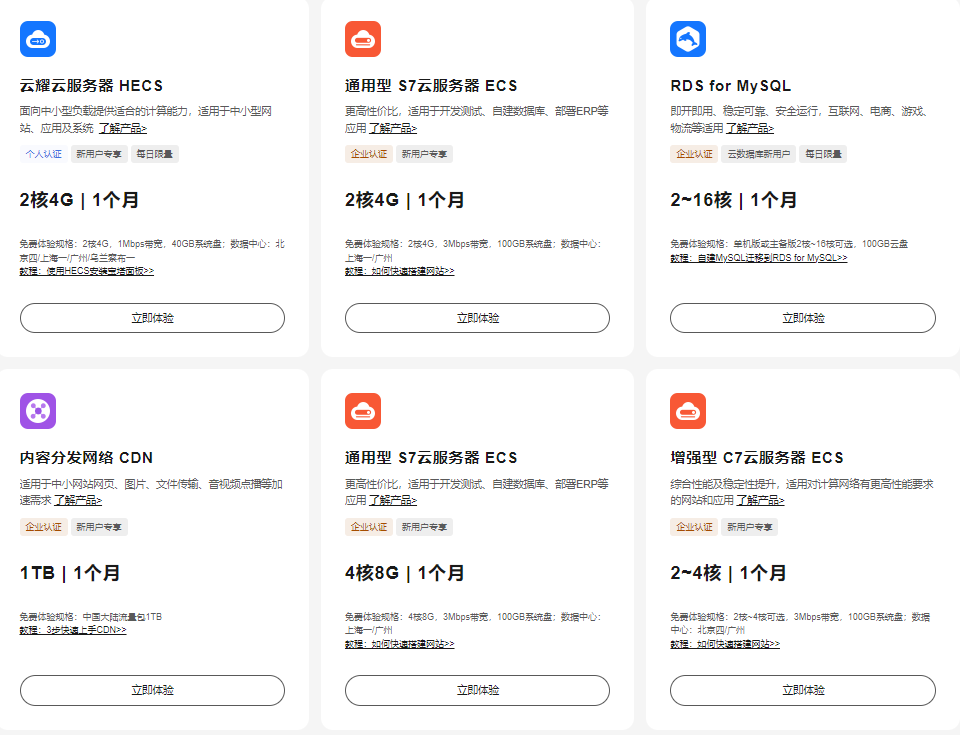Click 立即体验 on the 2核4G 通用型 S7 ECS card
Image resolution: width=960 pixels, height=735 pixels.
[478, 318]
